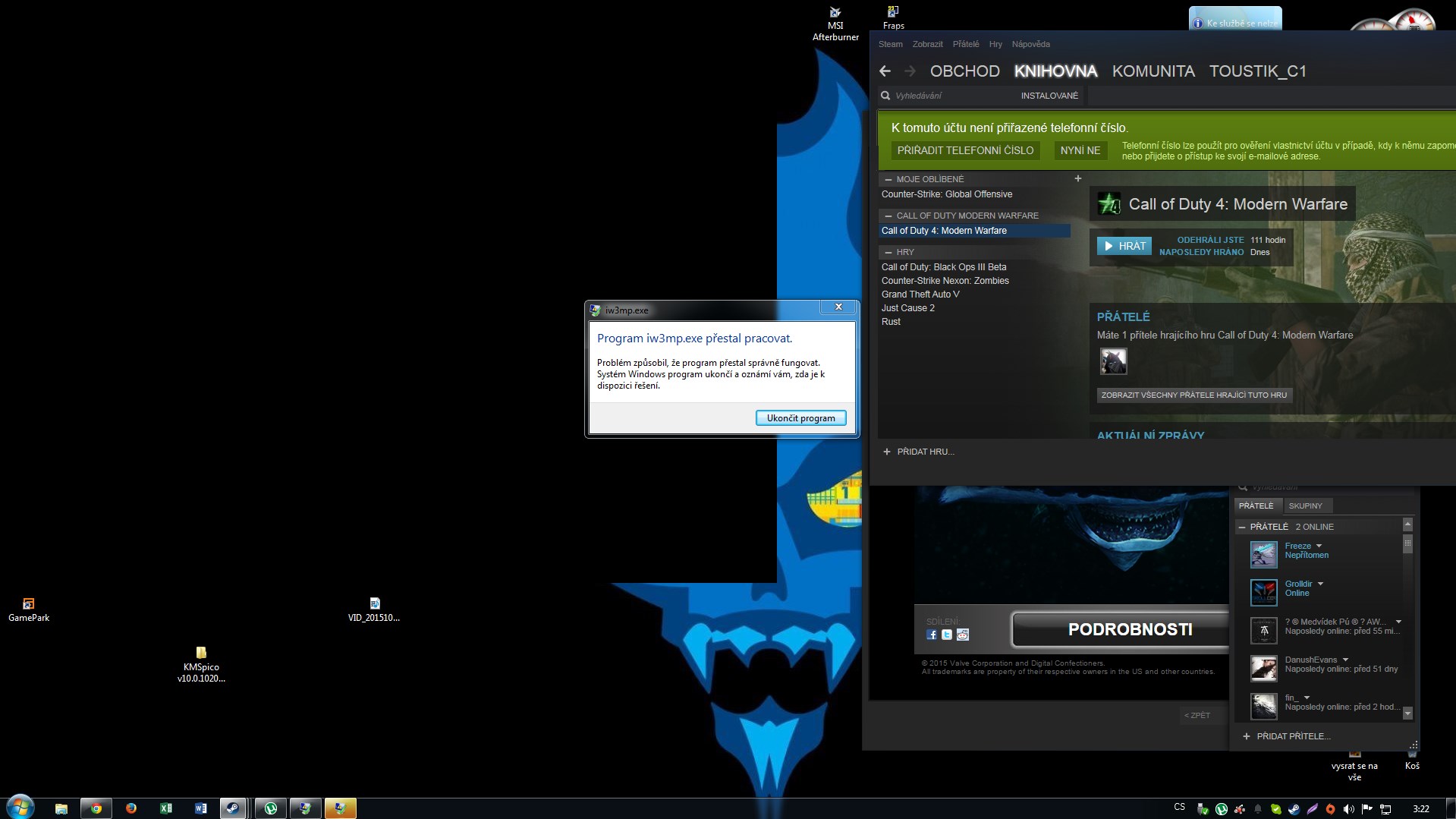Click the Steam back arrow
This screenshot has width=1456, height=819.
[885, 71]
